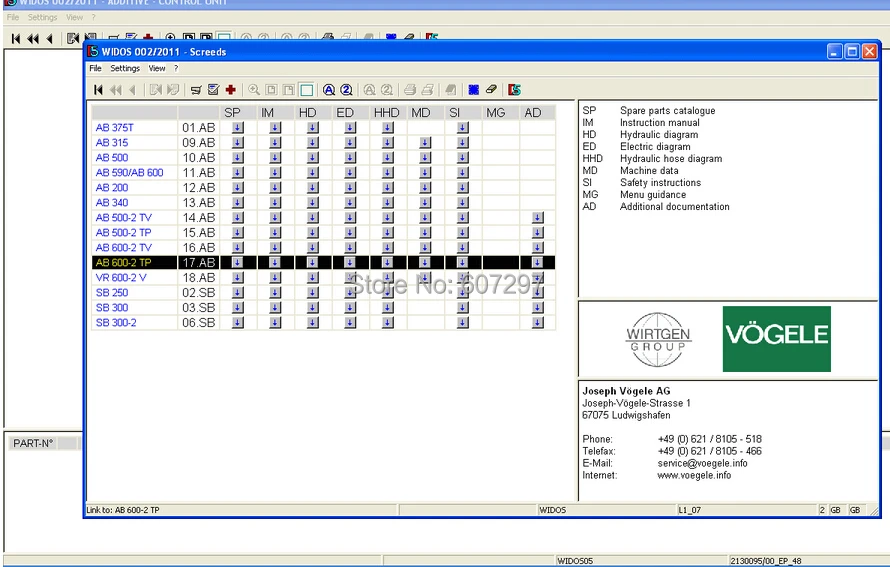Open the View menu in Screeds window
The width and height of the screenshot is (890, 567).
[157, 69]
